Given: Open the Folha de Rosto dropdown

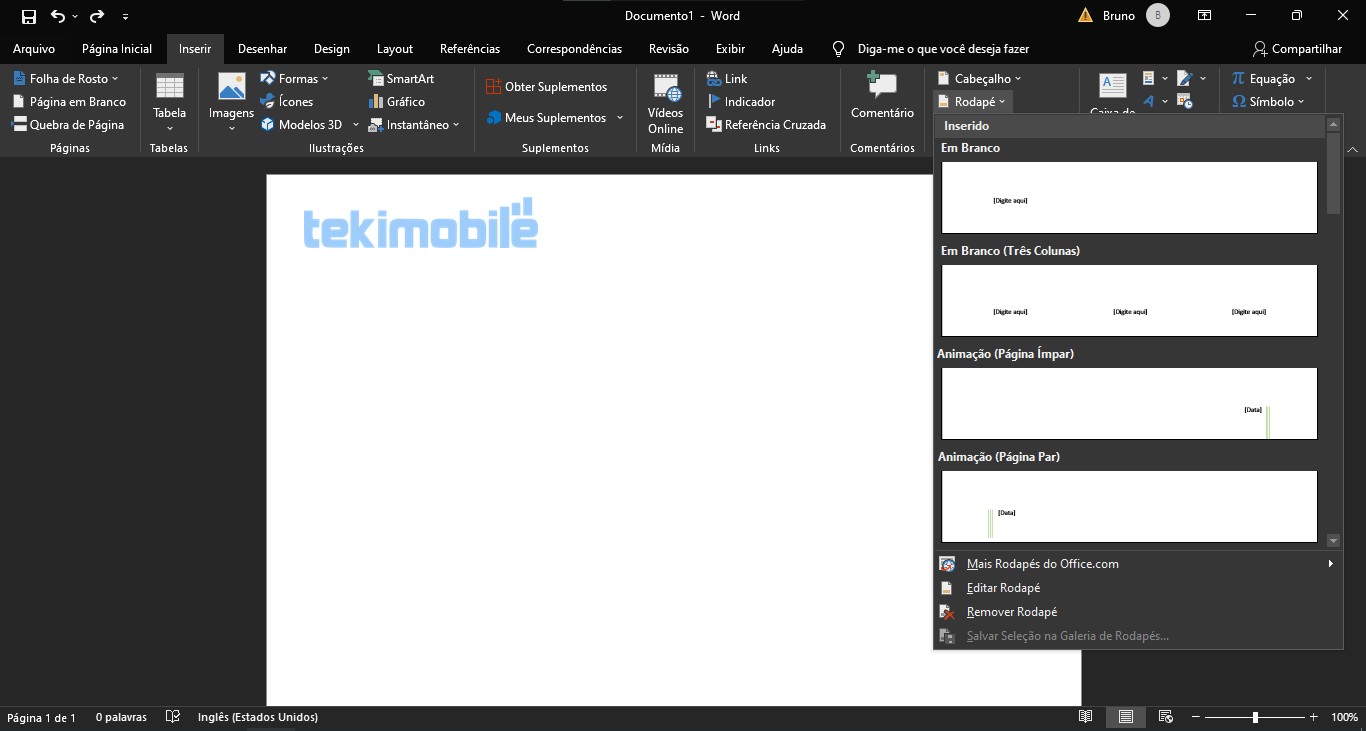Looking at the screenshot, I should click(x=66, y=78).
